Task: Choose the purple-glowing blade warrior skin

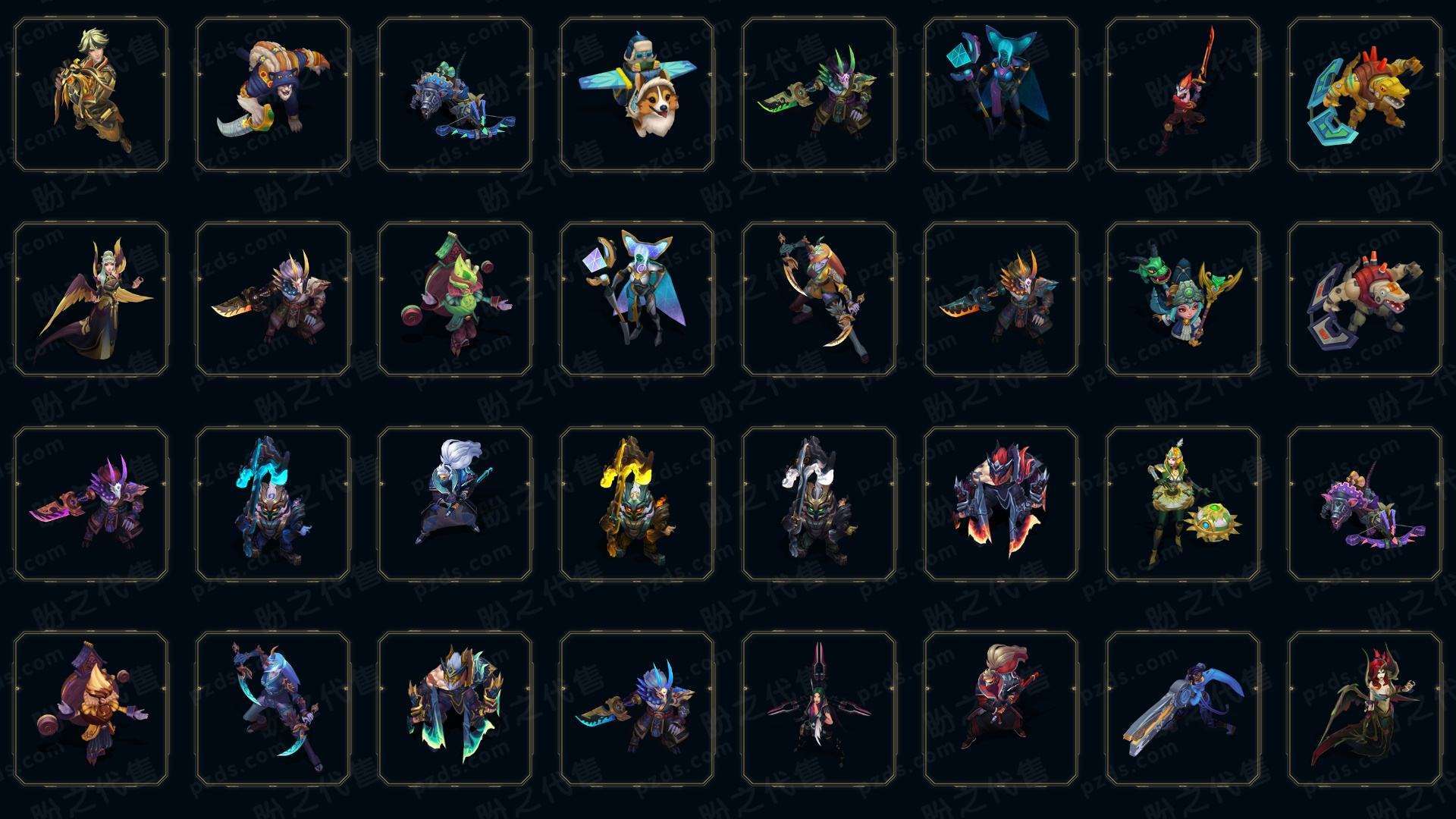Action: pyautogui.click(x=91, y=504)
